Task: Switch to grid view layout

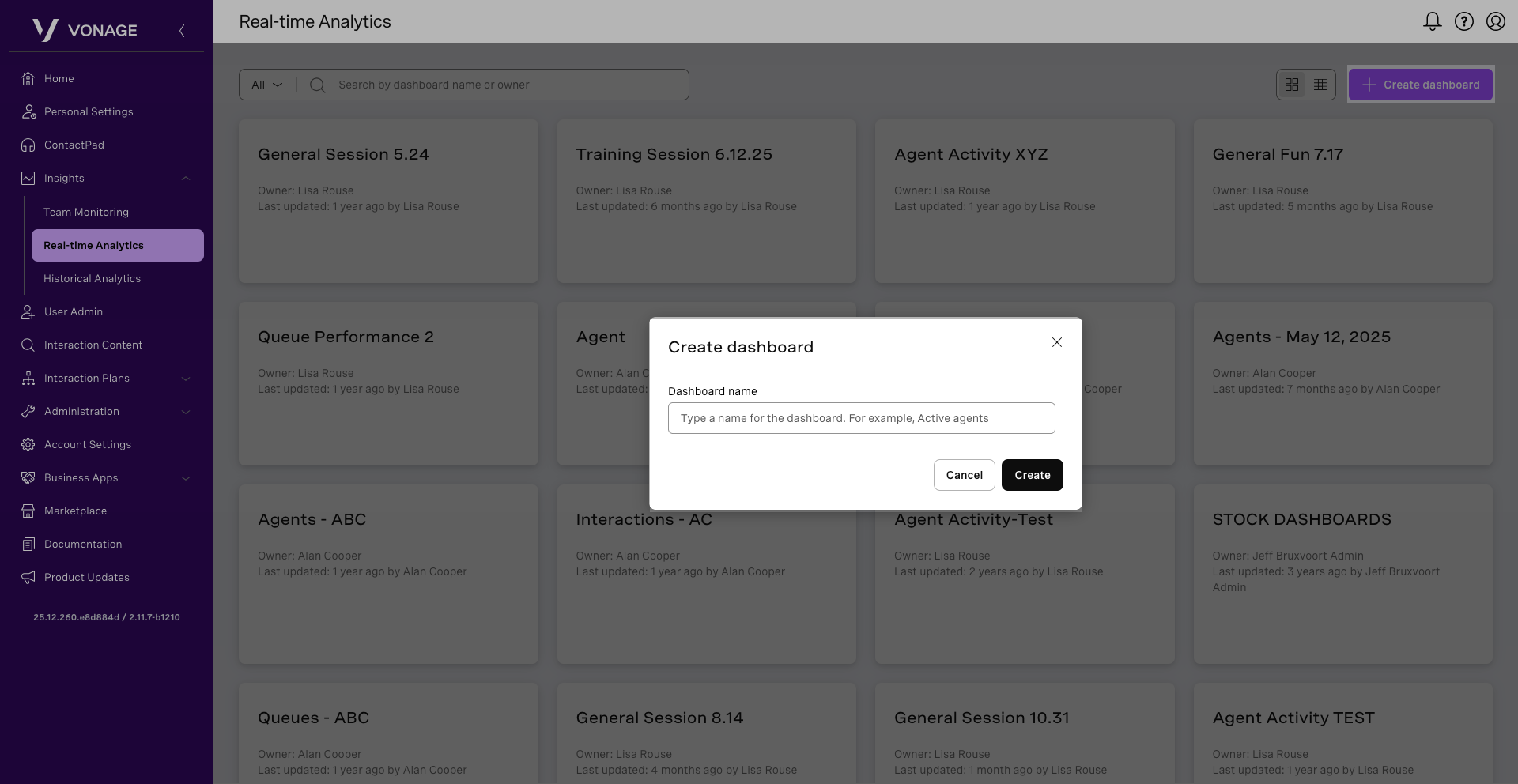Action: [1292, 85]
